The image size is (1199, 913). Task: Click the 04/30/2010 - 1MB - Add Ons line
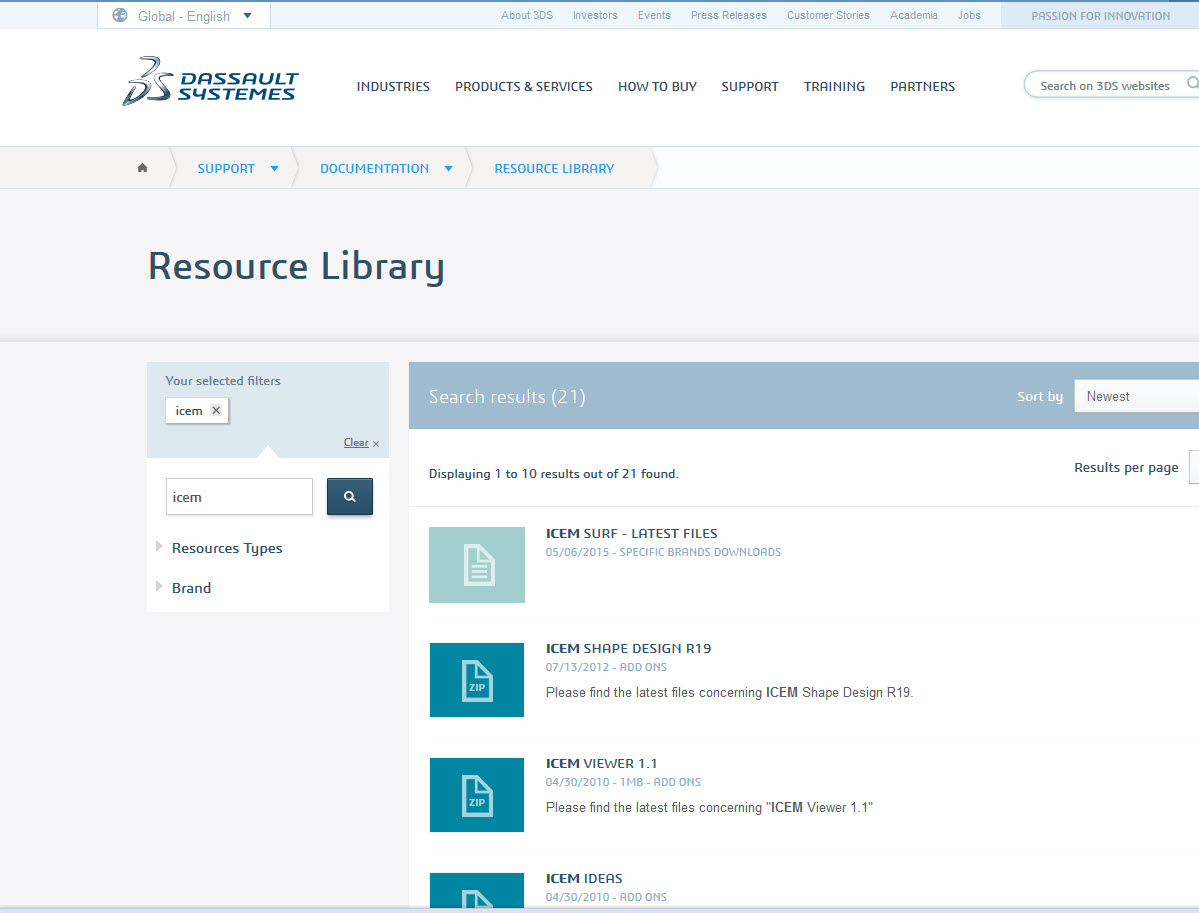623,782
